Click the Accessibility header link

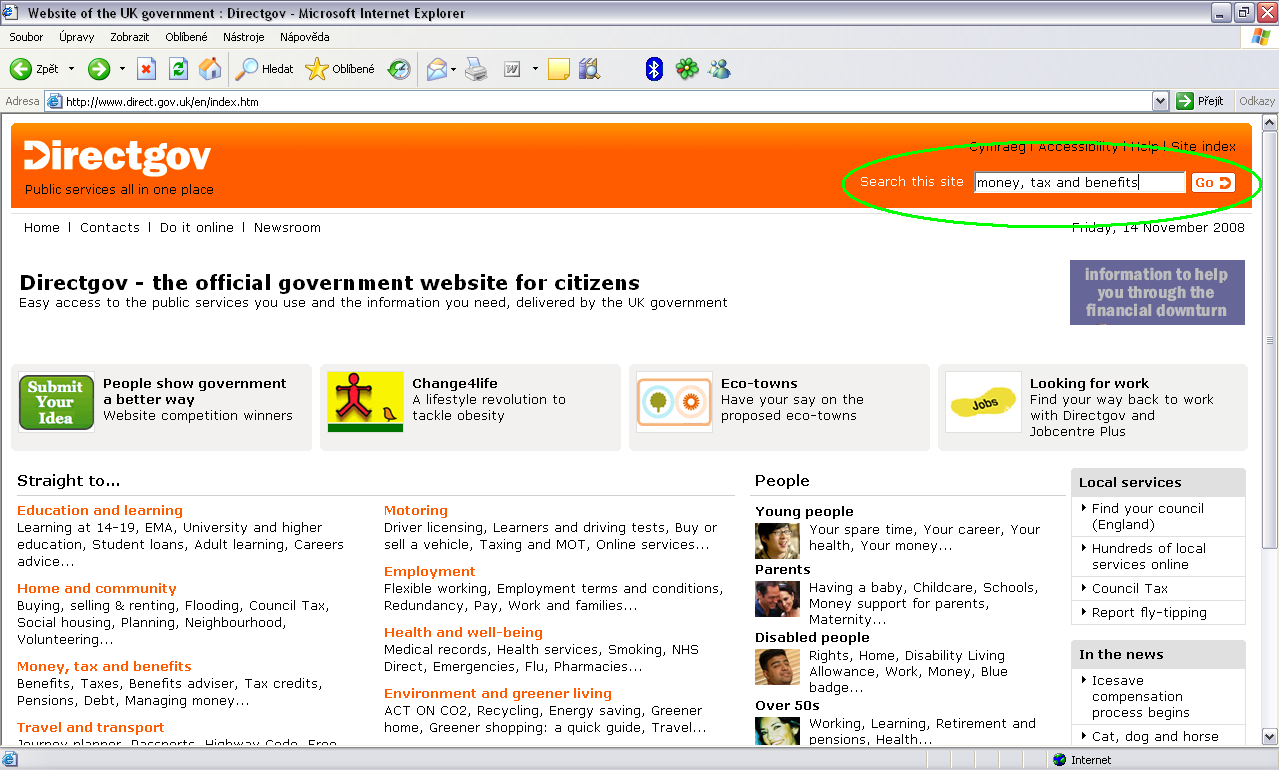tap(1078, 147)
